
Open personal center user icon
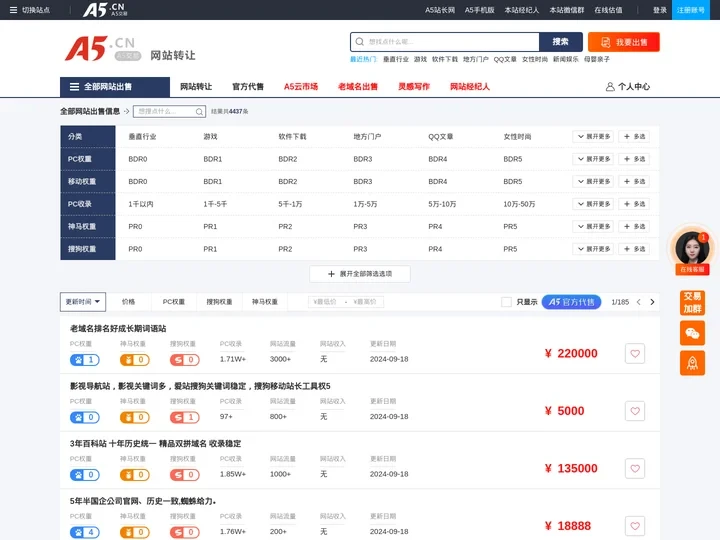click(x=610, y=87)
